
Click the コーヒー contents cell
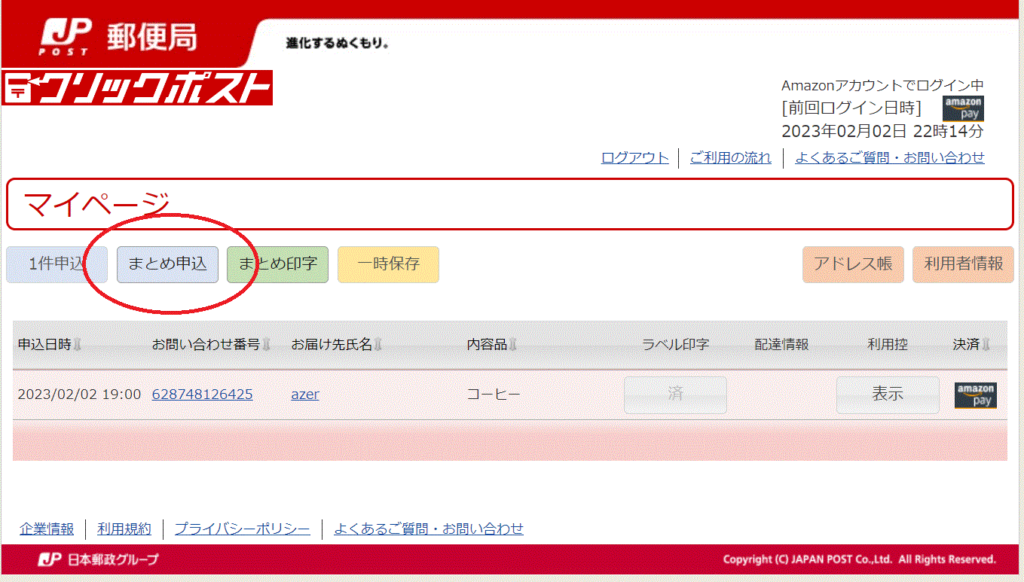(x=493, y=395)
